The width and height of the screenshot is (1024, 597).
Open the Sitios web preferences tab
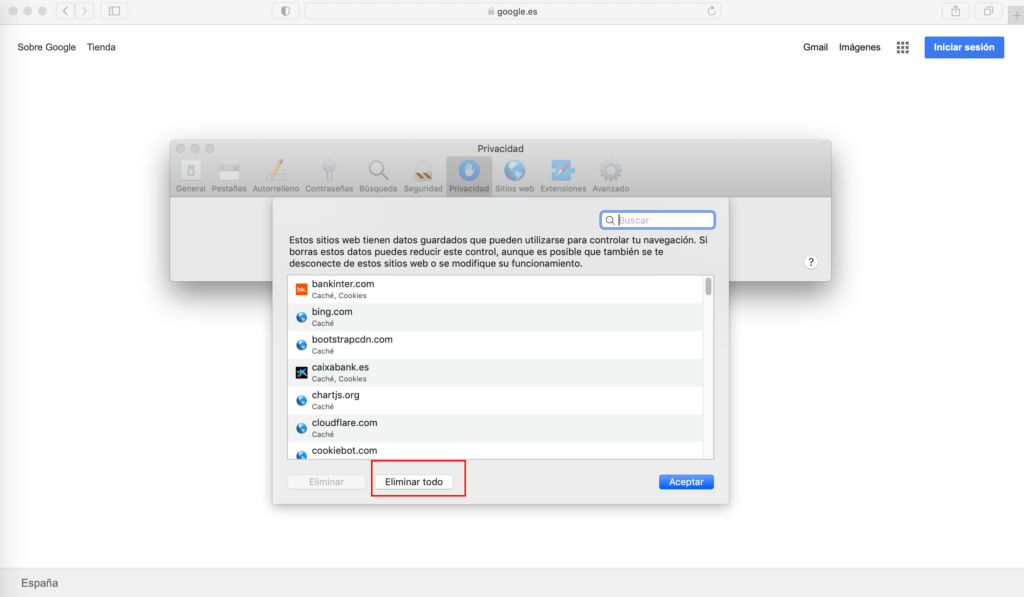pos(515,176)
